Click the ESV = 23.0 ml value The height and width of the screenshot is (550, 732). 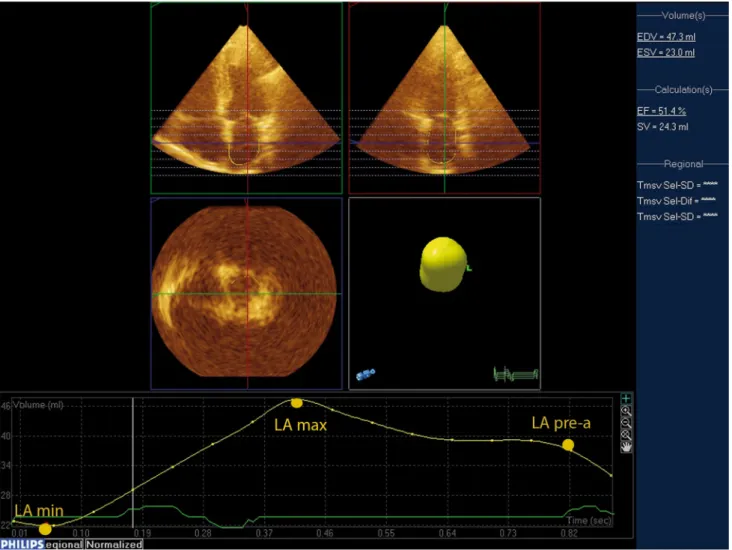666,52
